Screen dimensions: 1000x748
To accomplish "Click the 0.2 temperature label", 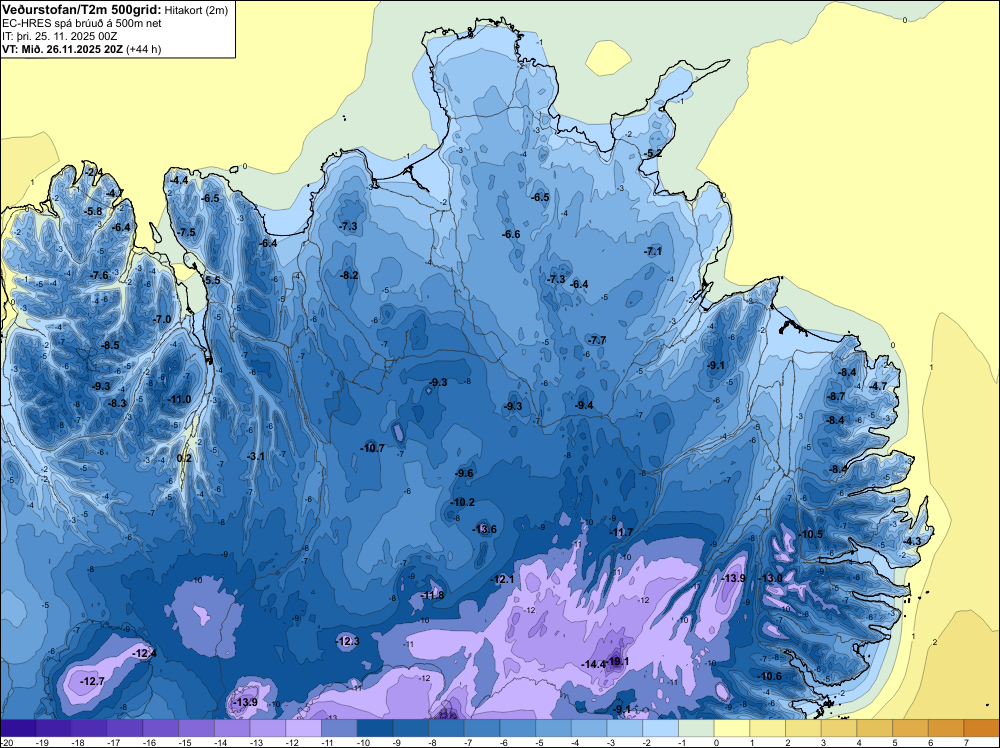I will [x=184, y=458].
